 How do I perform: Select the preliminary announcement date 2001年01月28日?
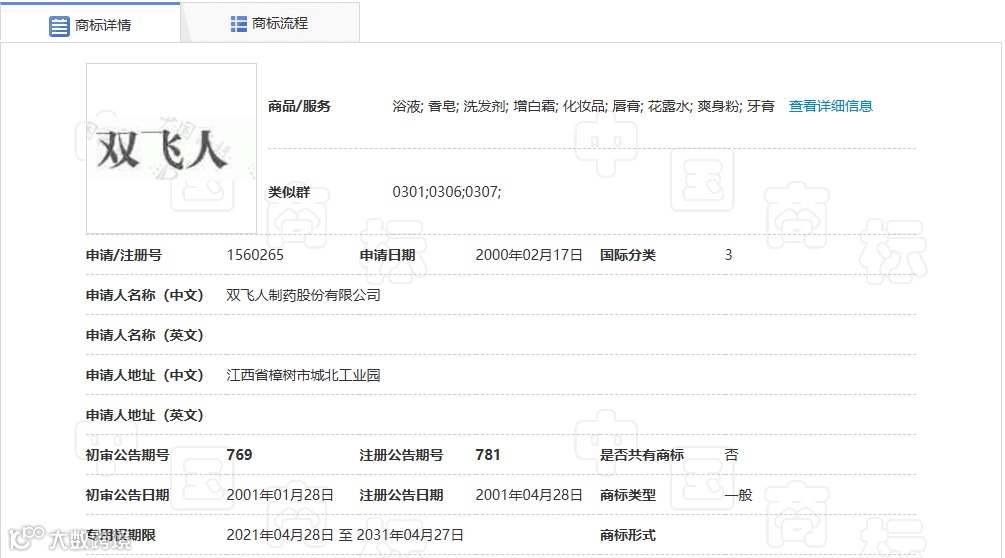[280, 495]
